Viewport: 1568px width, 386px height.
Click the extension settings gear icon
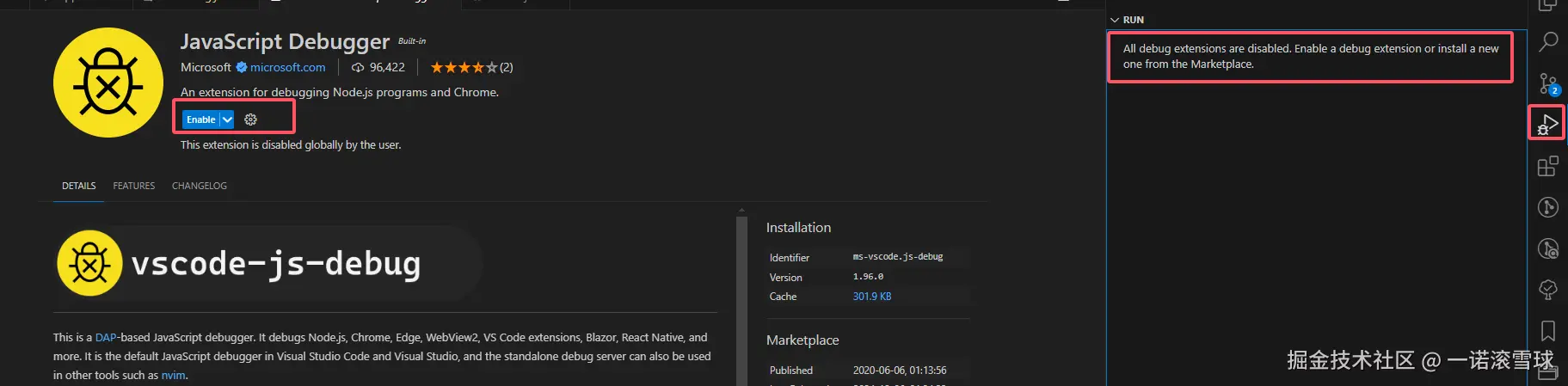(250, 119)
